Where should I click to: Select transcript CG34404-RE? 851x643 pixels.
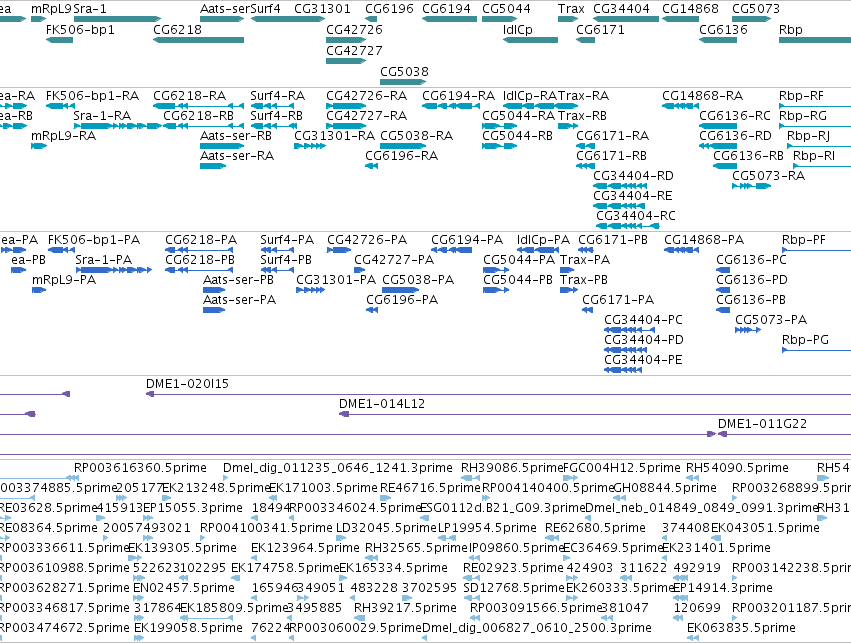633,196
